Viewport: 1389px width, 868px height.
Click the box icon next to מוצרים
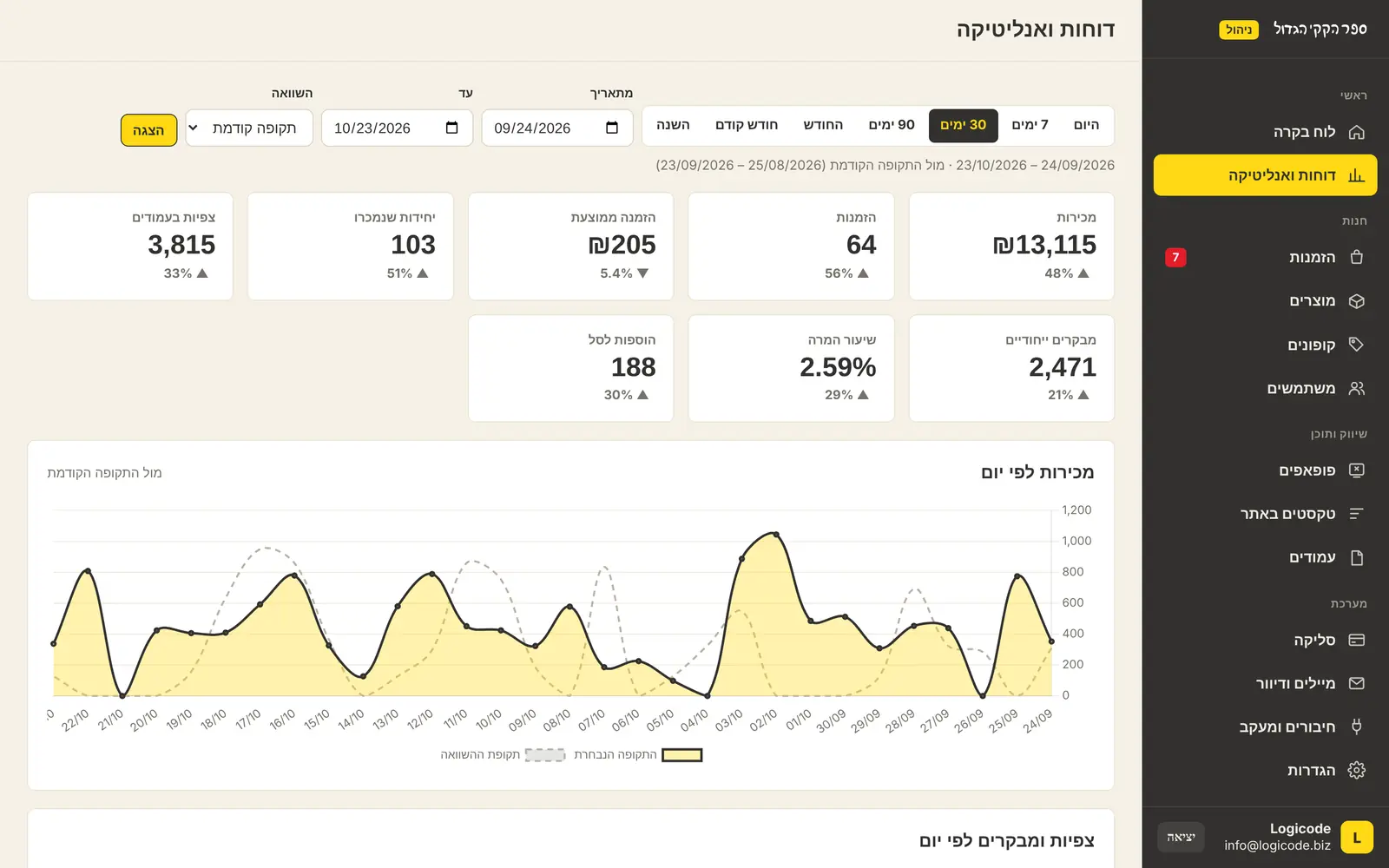[x=1357, y=300]
